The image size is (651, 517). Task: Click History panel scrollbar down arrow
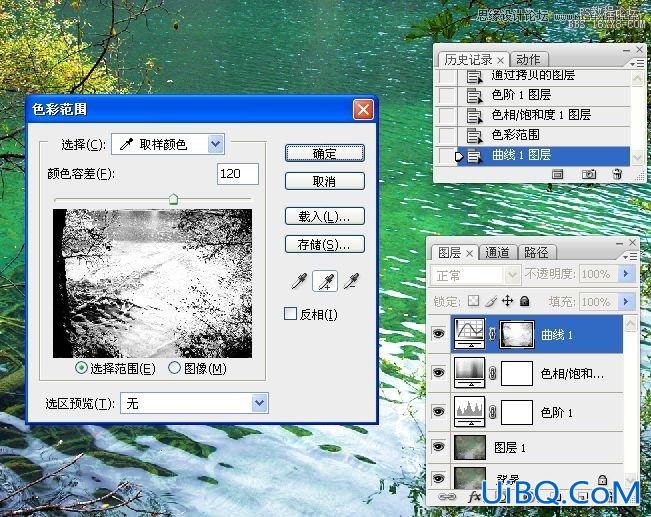(x=637, y=157)
